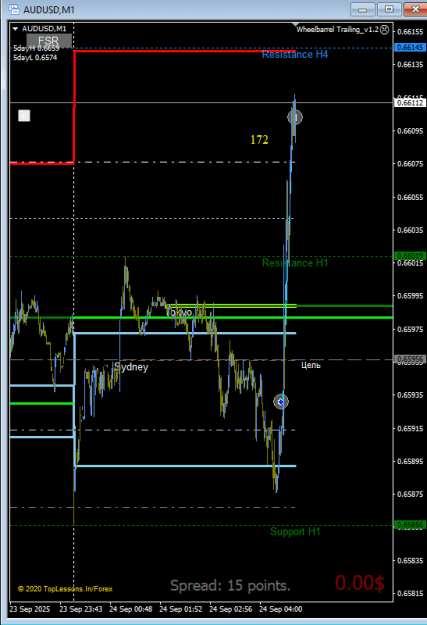
Task: Click the Resistance H1 label
Action: tap(295, 263)
